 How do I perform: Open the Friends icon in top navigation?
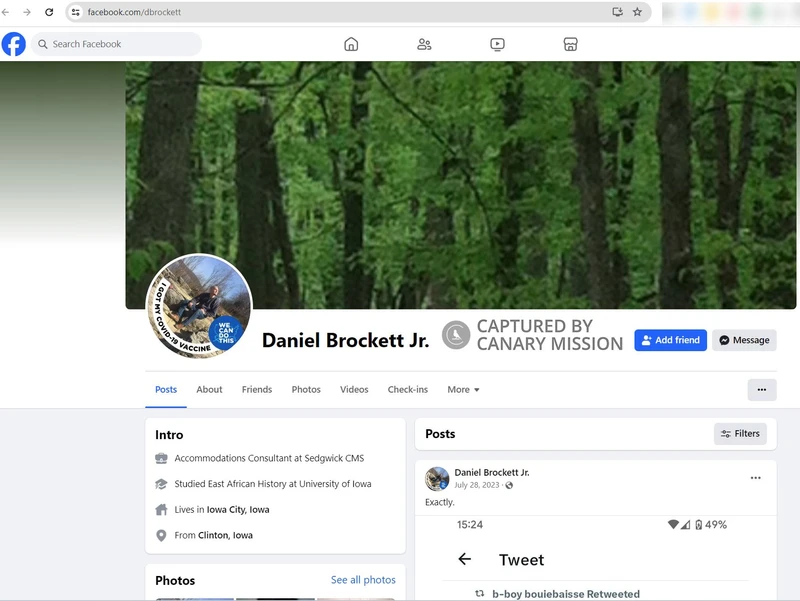click(x=424, y=44)
